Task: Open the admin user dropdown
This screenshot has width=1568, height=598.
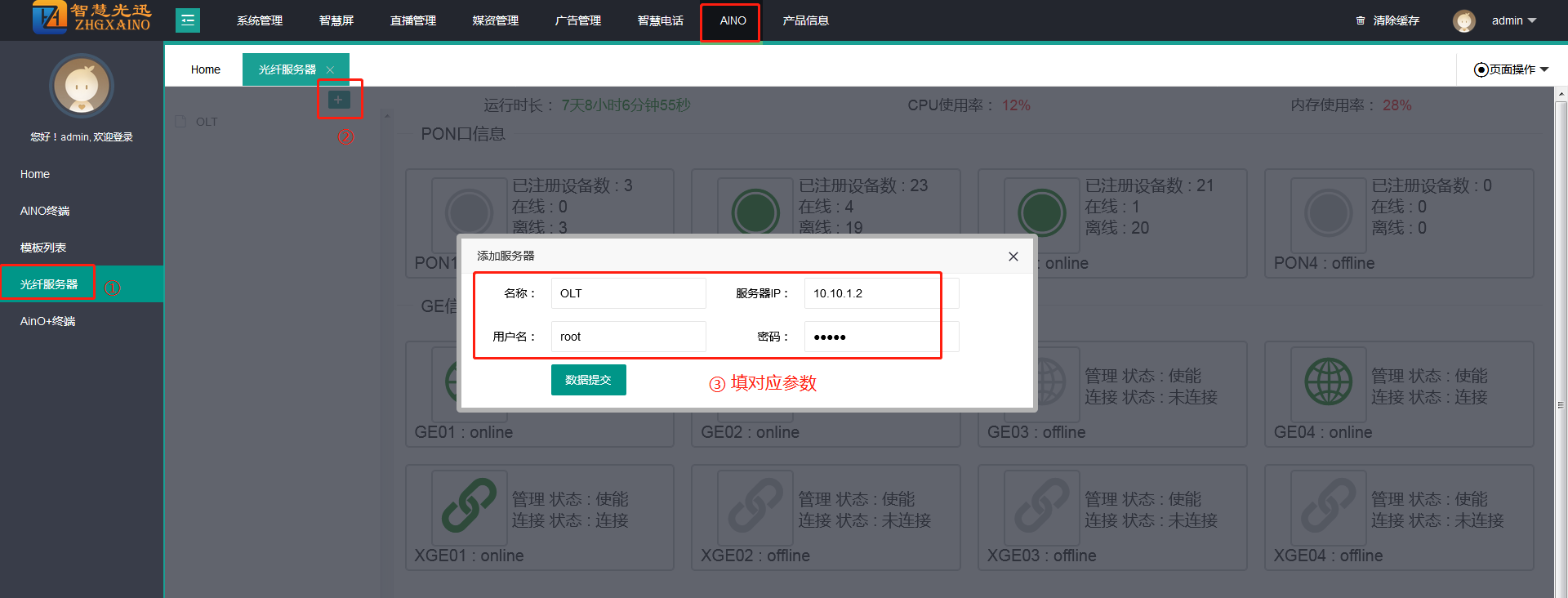Action: coord(1513,20)
